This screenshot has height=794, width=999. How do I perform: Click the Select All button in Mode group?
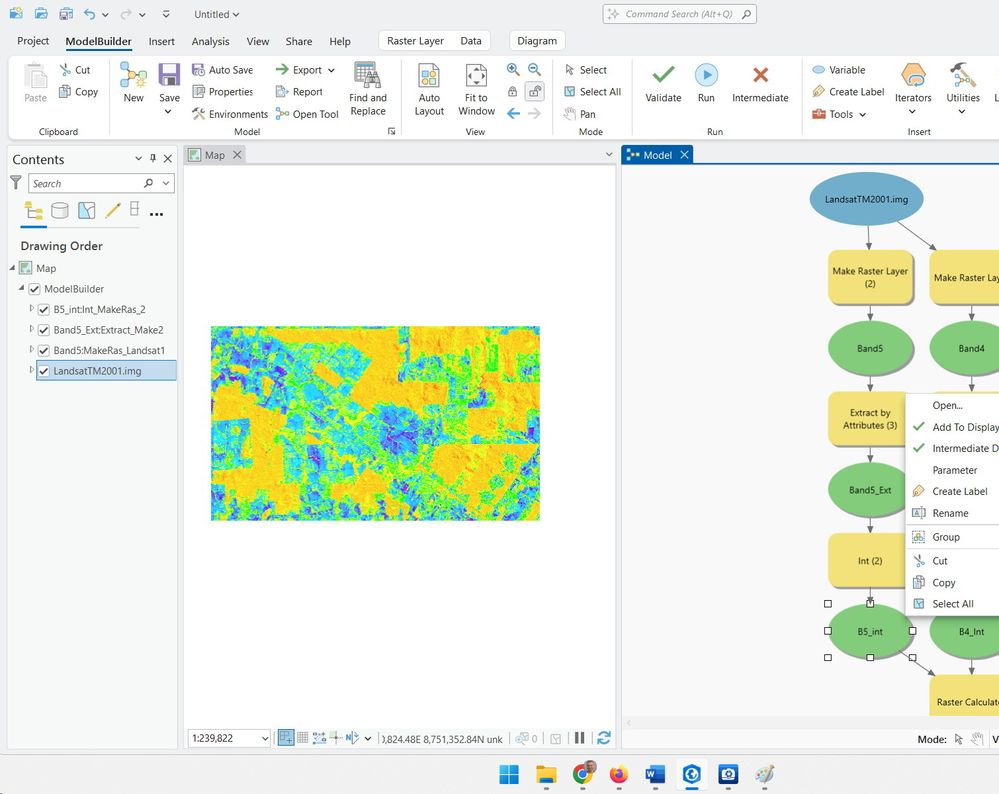click(592, 92)
